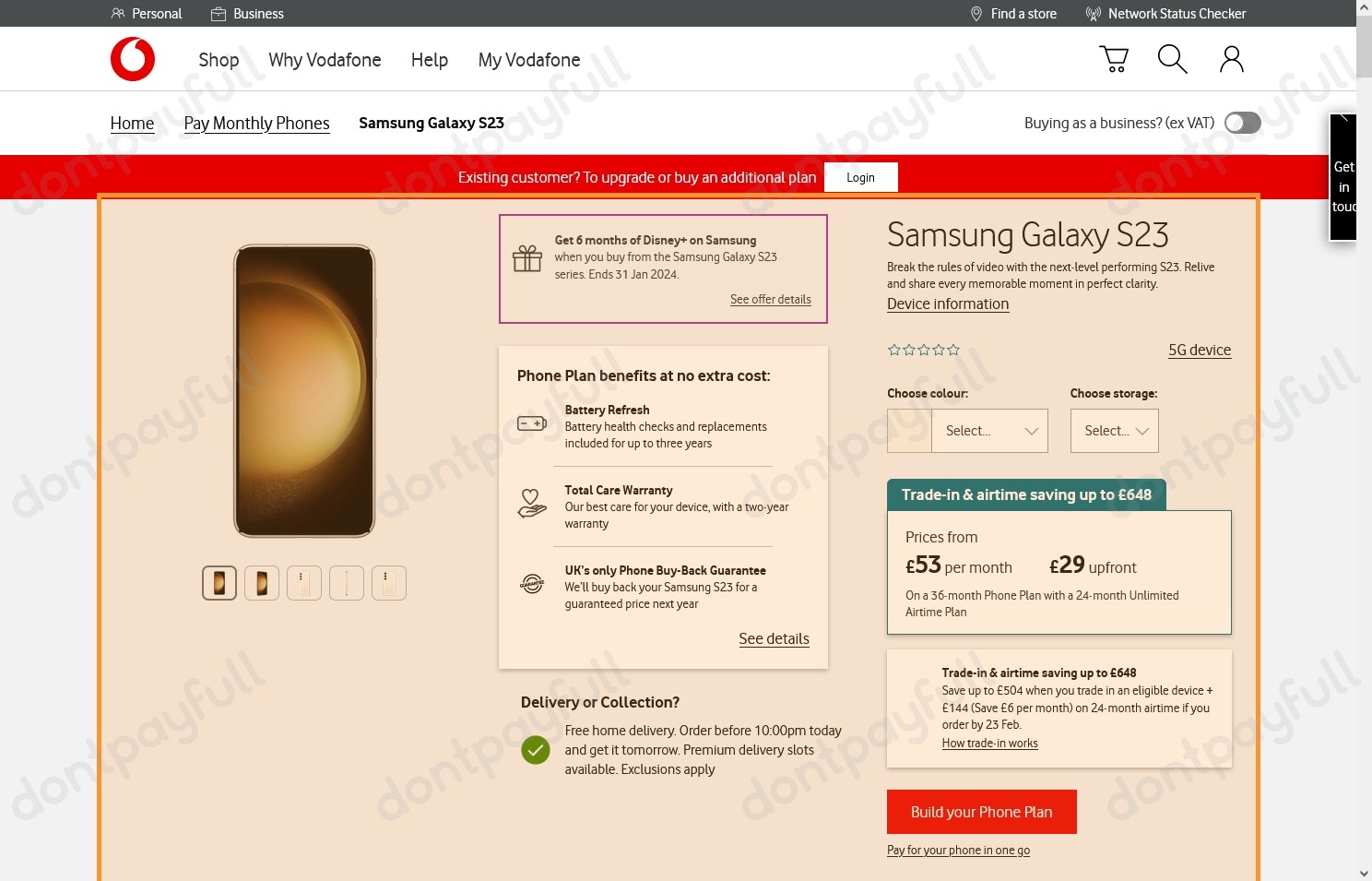Open the account profile icon
Viewport: 1372px width, 881px height.
point(1232,59)
